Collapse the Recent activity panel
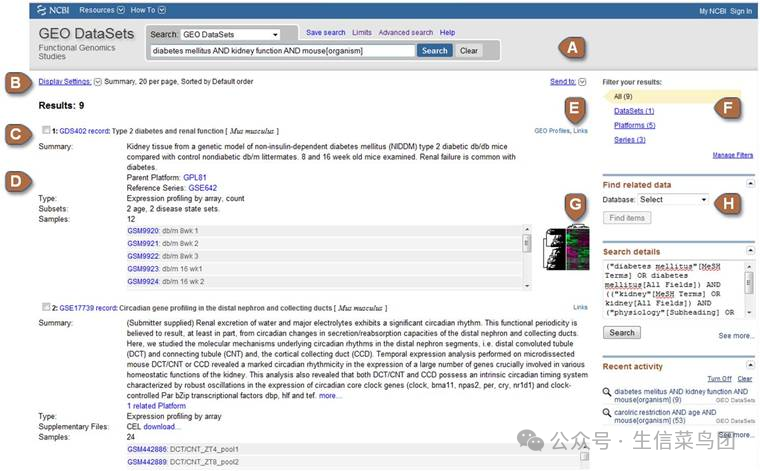The image size is (760, 471). [x=750, y=365]
